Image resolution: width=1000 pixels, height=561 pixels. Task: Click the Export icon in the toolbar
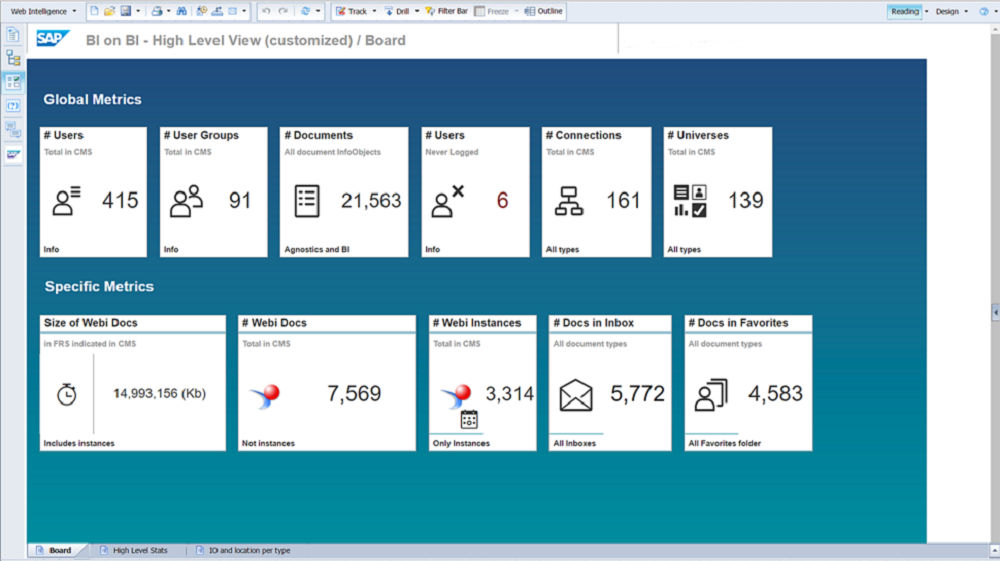(217, 11)
